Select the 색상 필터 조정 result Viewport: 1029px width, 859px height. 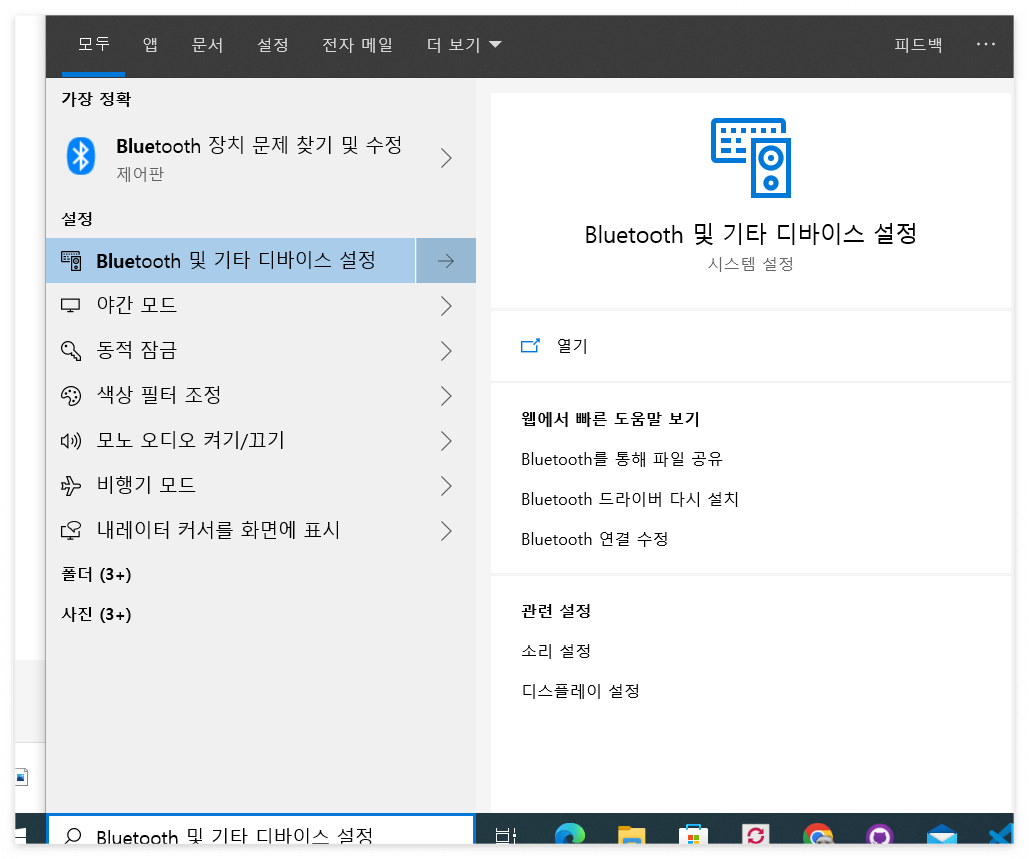pos(230,396)
